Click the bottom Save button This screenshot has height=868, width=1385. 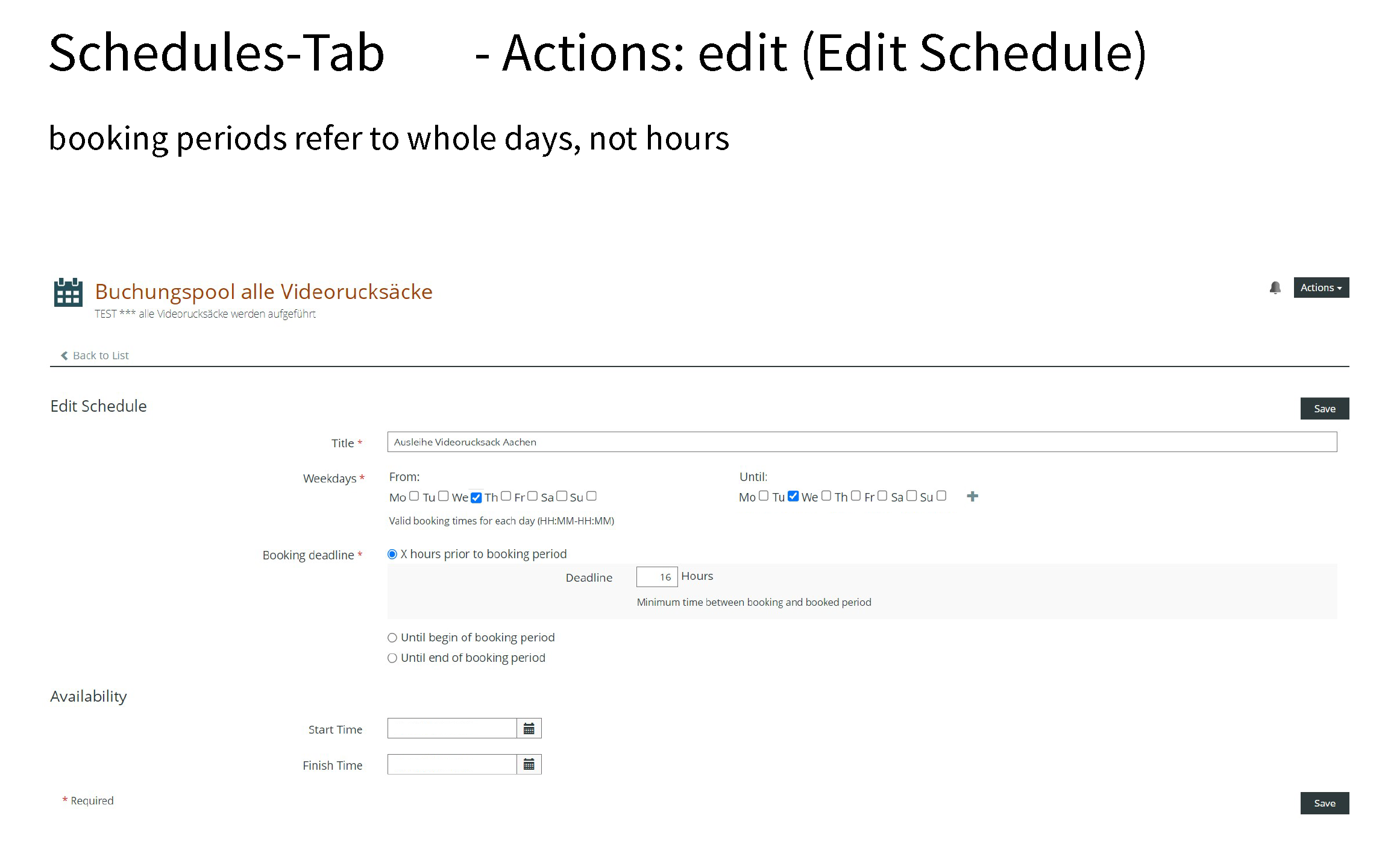click(1324, 804)
